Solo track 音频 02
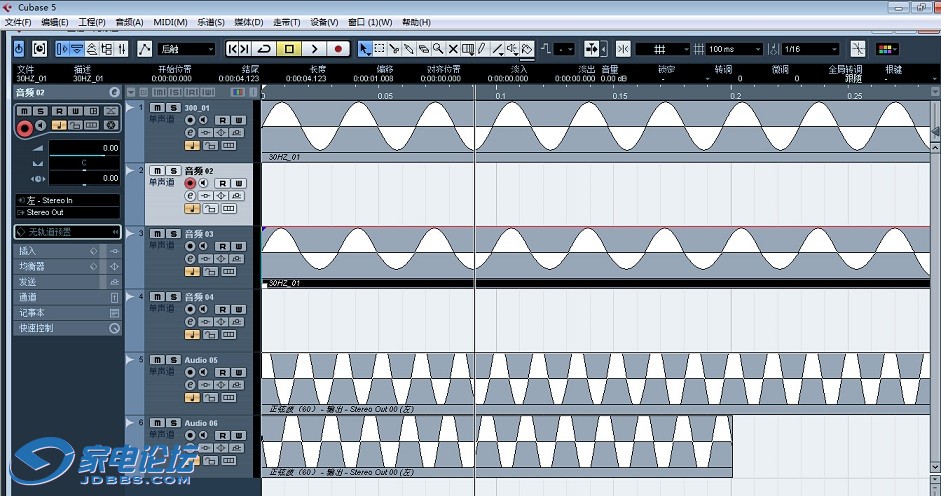The width and height of the screenshot is (941, 496). 173,171
